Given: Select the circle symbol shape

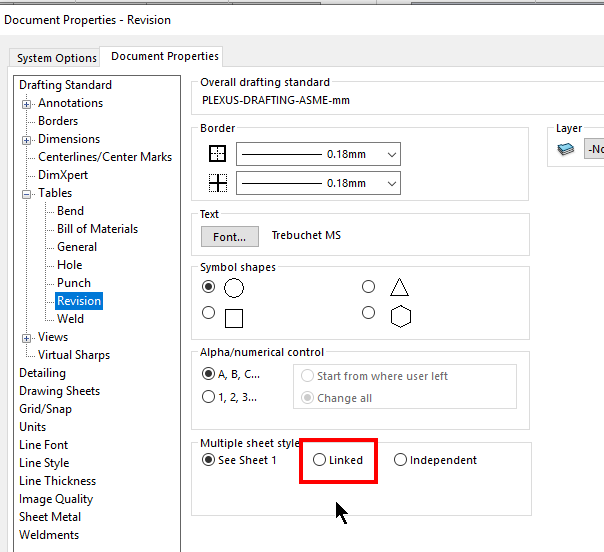Looking at the screenshot, I should (x=209, y=287).
